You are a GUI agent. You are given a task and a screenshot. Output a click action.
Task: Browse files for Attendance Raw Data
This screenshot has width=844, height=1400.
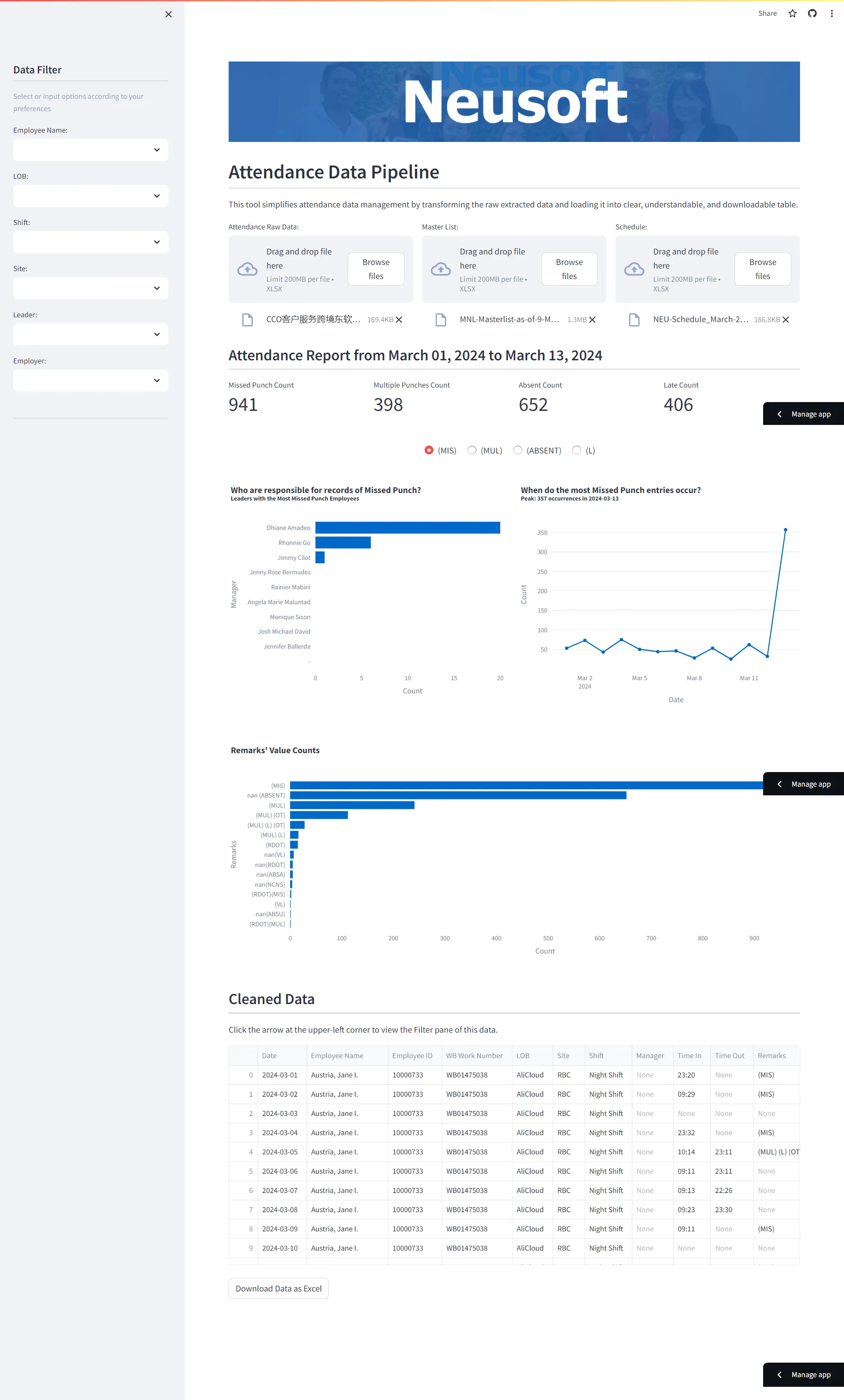(376, 269)
